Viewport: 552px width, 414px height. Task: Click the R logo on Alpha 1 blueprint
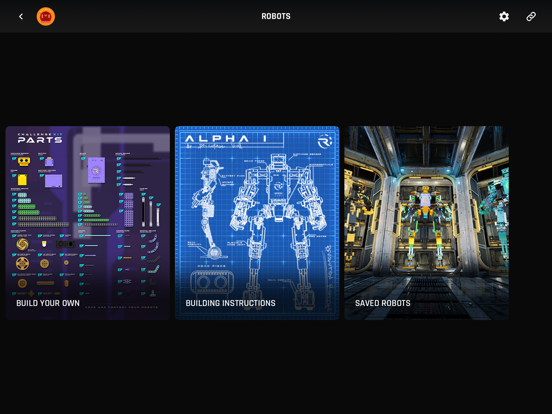pyautogui.click(x=325, y=142)
